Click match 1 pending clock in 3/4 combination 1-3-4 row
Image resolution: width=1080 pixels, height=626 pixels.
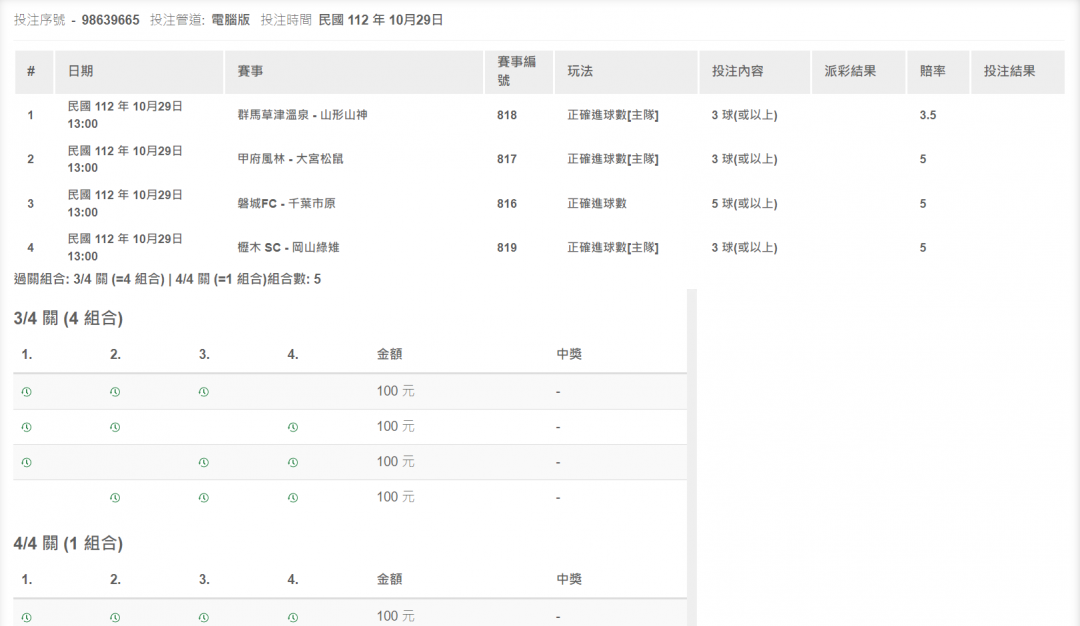pos(26,462)
